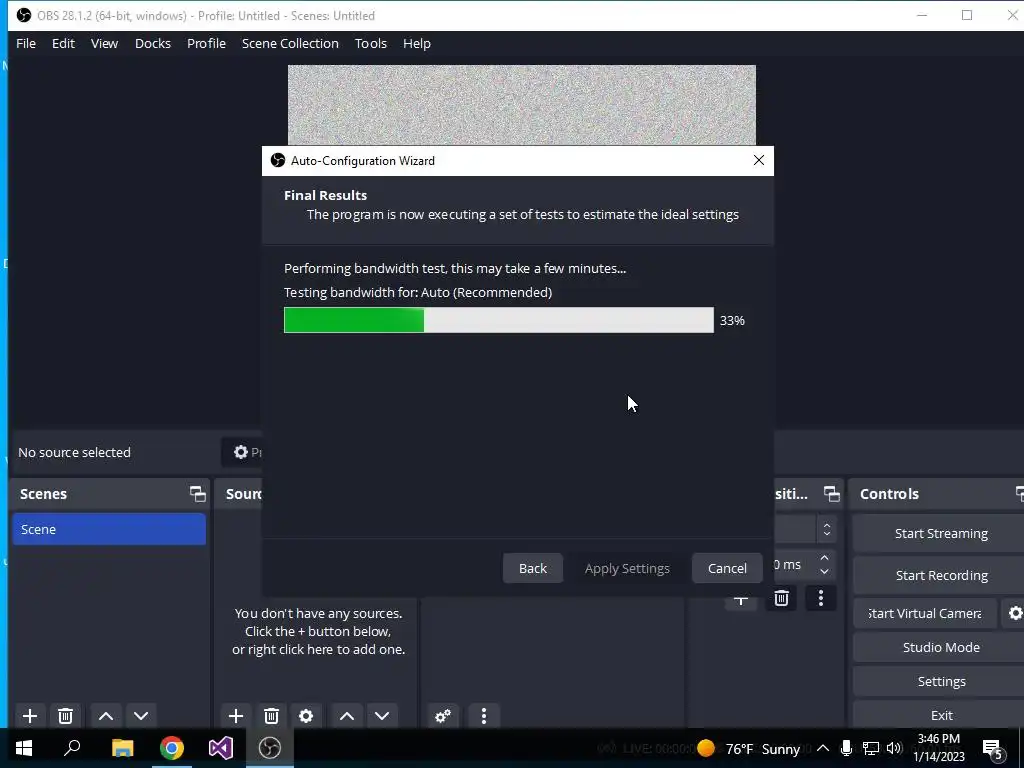Move scene up with arrow icon

pyautogui.click(x=106, y=716)
